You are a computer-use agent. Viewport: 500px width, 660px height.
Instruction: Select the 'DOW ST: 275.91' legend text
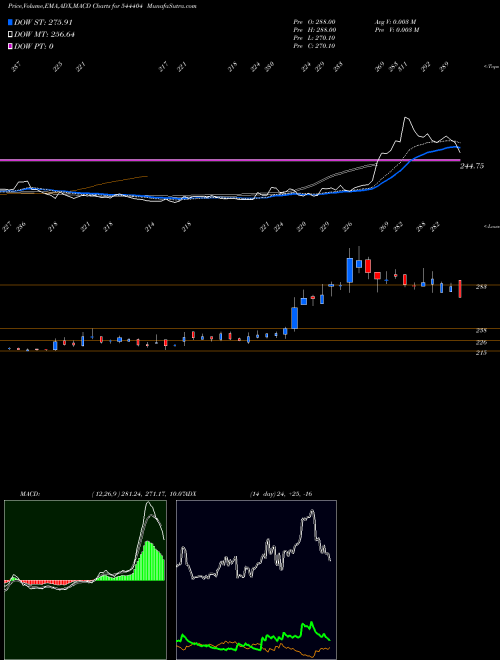point(44,22)
